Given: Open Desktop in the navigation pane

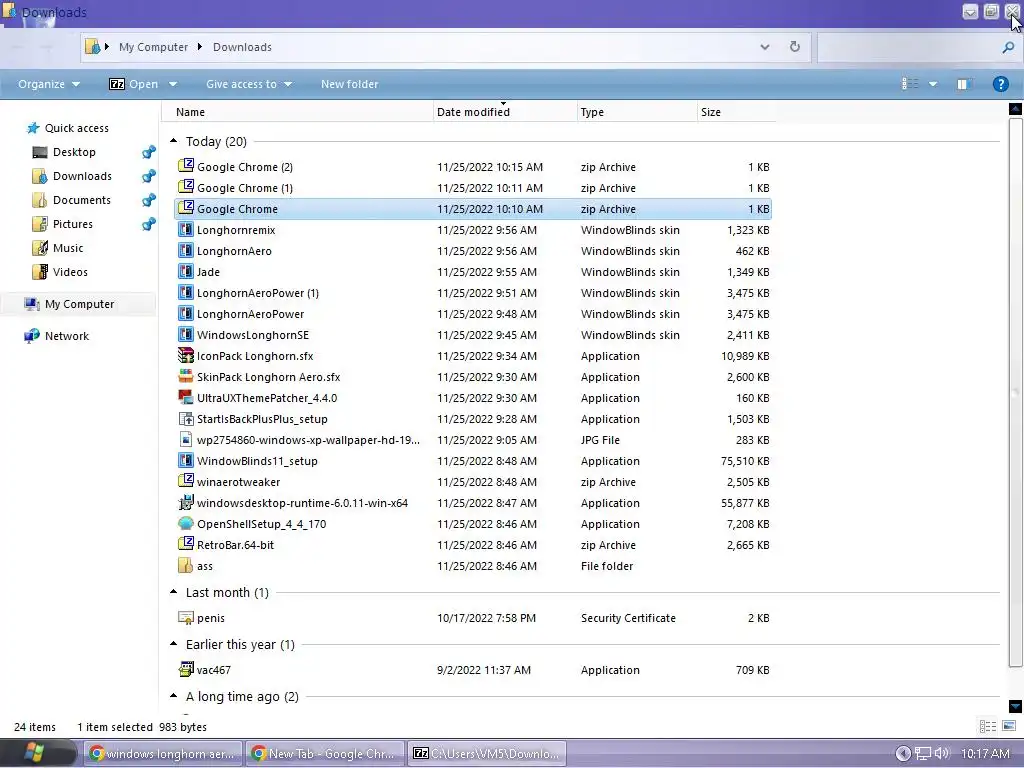Looking at the screenshot, I should [74, 152].
